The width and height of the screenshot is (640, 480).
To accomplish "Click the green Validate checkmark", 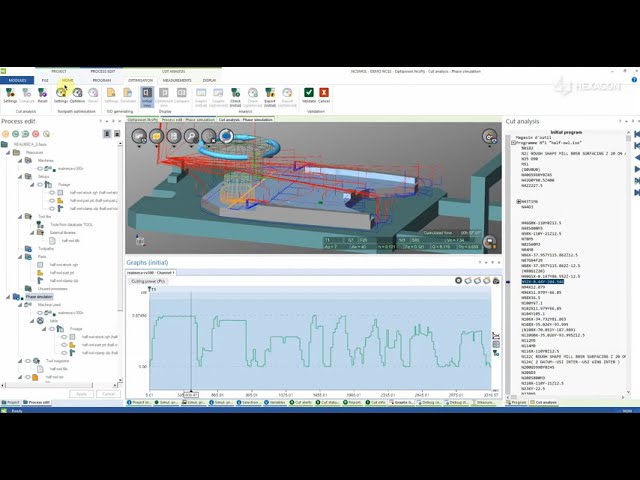I will pos(309,95).
